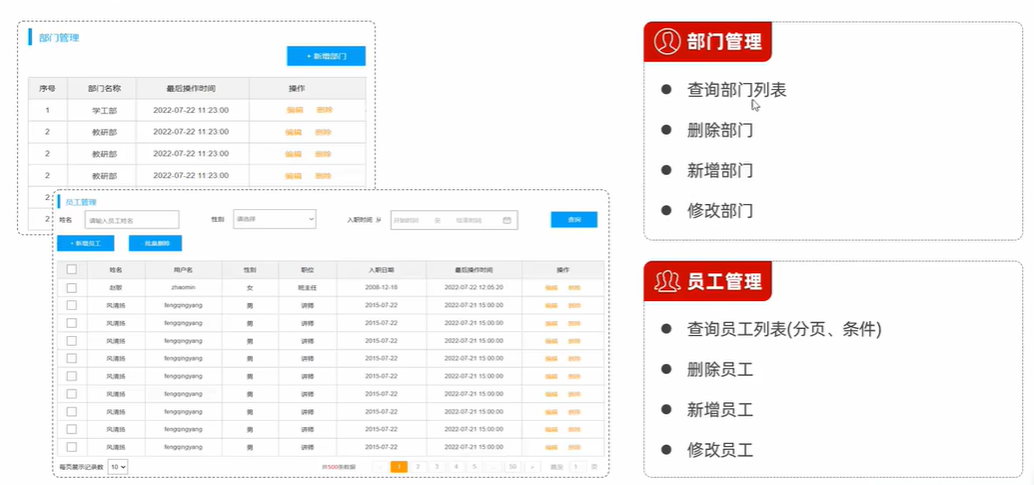This screenshot has width=1034, height=485.
Task: Click 最后操作时间 header in employee table
Action: coord(473,270)
